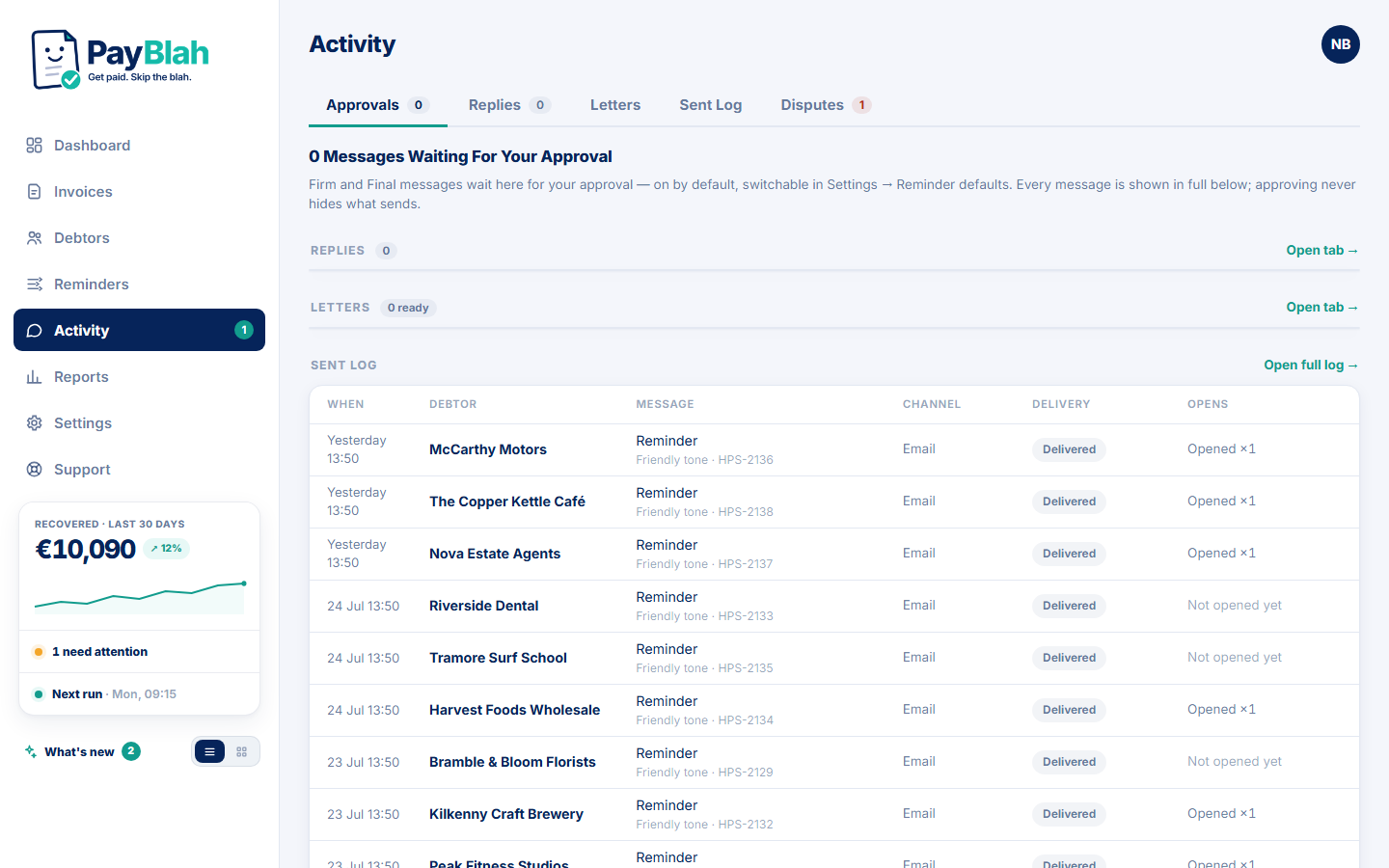This screenshot has width=1389, height=868.
Task: Open The Copper Kettle Café debtor
Action: pyautogui.click(x=507, y=502)
